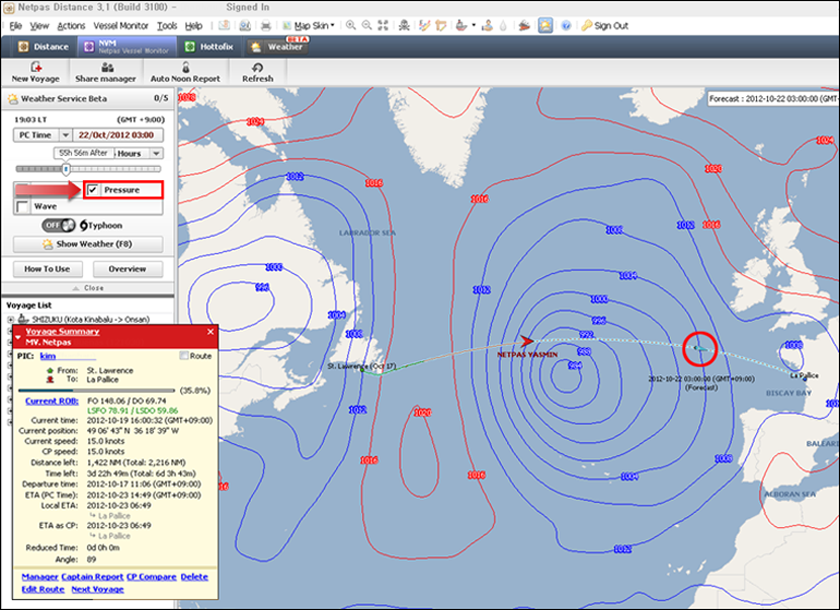
Task: Click the red To port marker icon
Action: click(x=50, y=380)
